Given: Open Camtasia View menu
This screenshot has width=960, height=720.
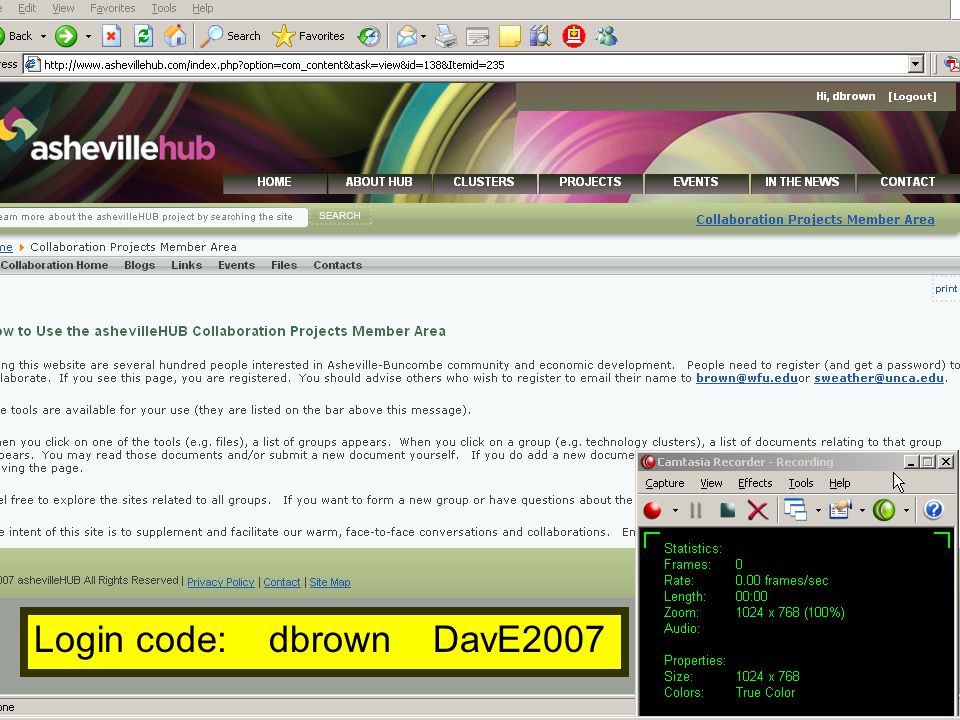Looking at the screenshot, I should pyautogui.click(x=711, y=483).
